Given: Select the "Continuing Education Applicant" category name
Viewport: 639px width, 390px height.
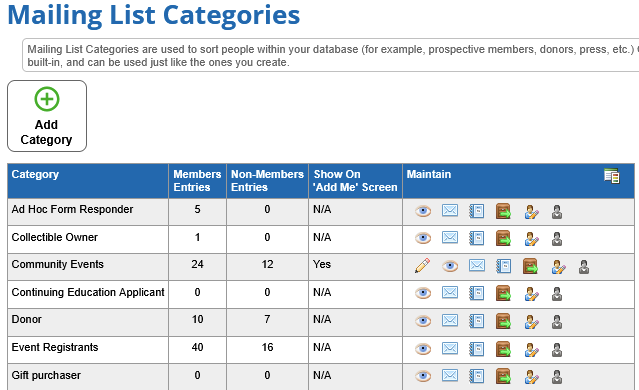Looking at the screenshot, I should click(88, 292).
